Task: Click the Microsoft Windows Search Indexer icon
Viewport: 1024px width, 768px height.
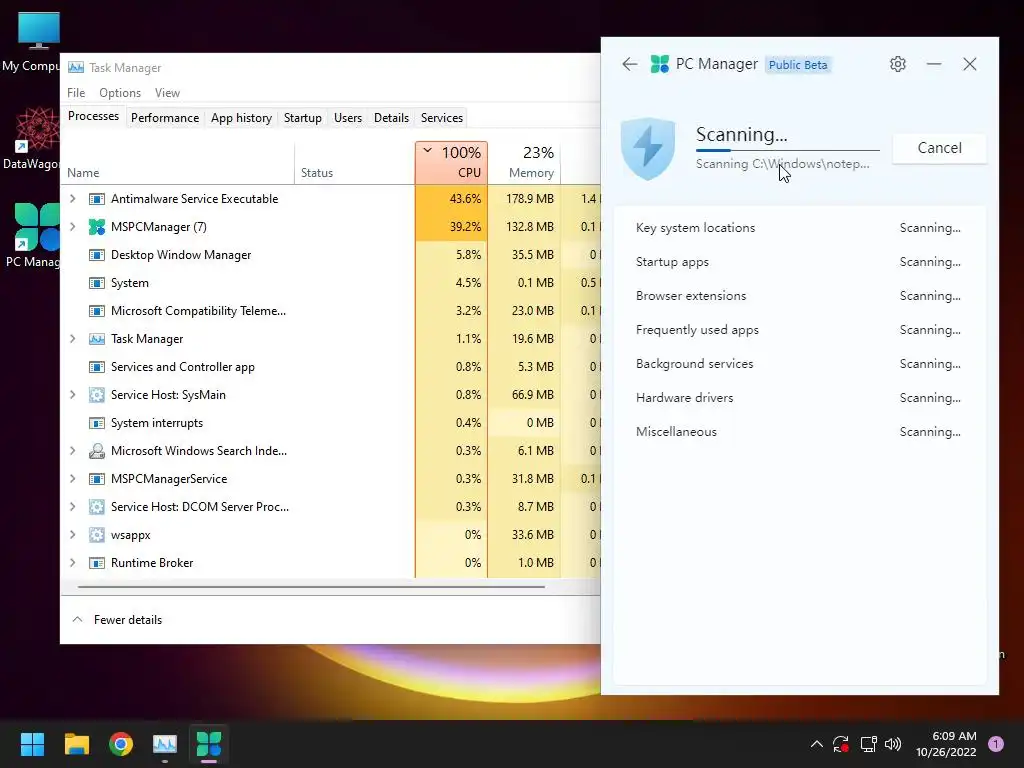Action: [97, 451]
